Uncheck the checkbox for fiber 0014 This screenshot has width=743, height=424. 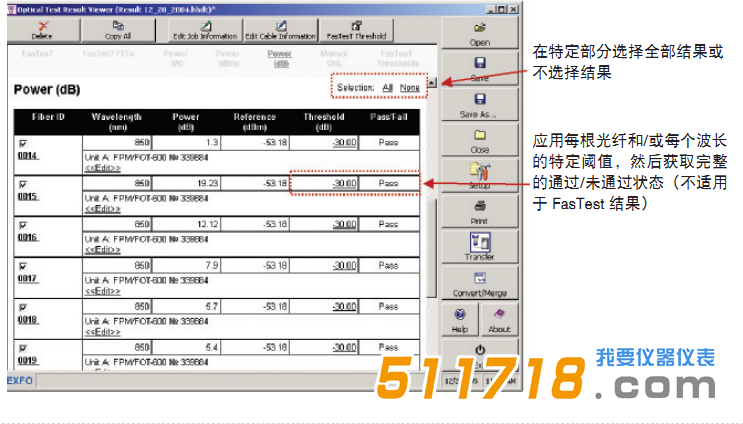coord(22,145)
